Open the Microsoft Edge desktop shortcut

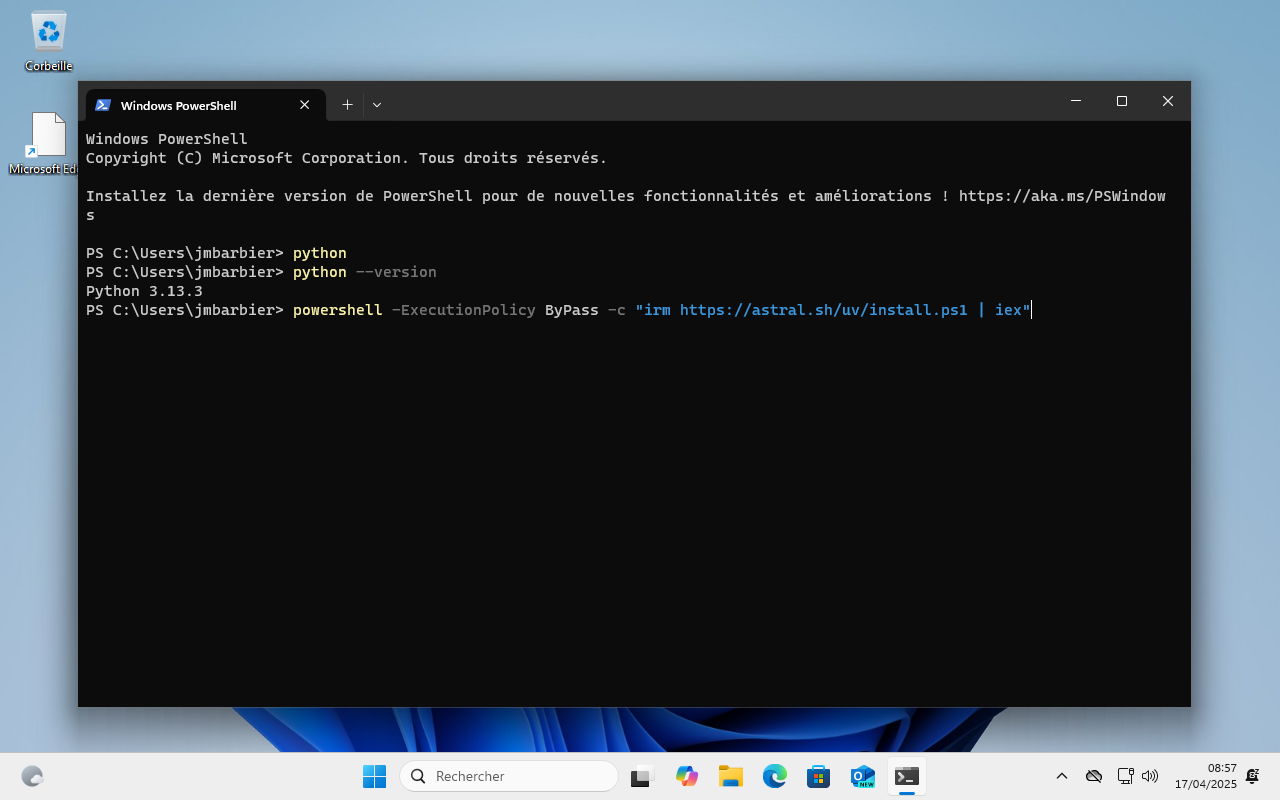pos(46,143)
